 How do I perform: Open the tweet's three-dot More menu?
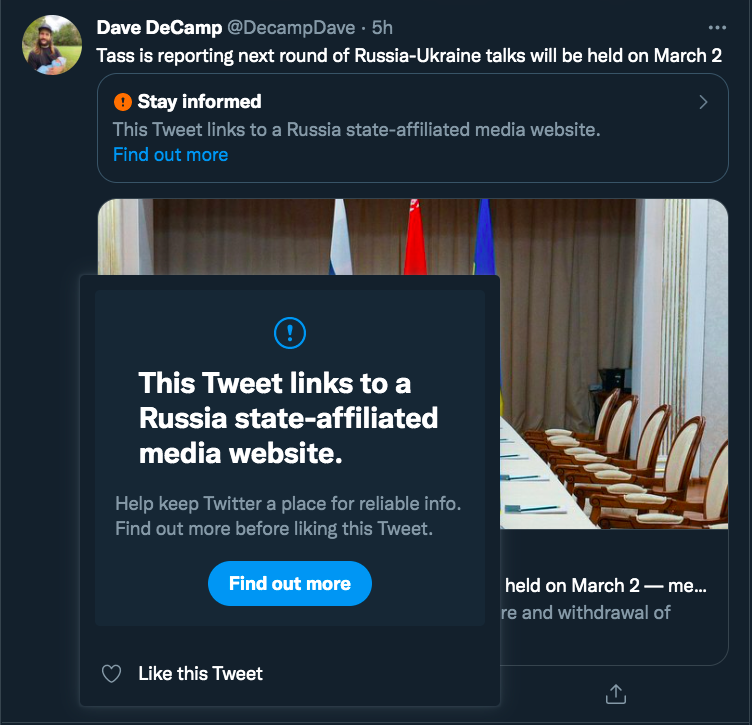[x=716, y=28]
